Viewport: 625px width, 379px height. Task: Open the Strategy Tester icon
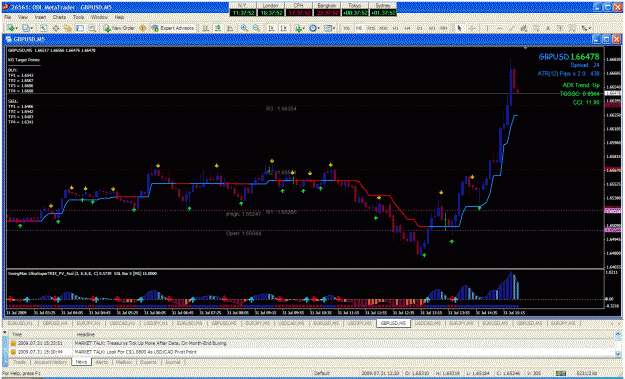click(x=92, y=28)
